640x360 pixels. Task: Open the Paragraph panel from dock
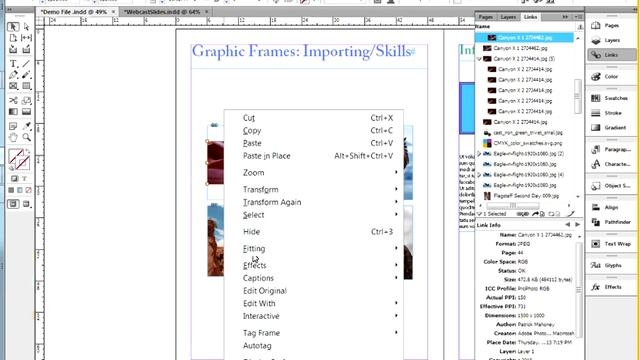pyautogui.click(x=611, y=149)
